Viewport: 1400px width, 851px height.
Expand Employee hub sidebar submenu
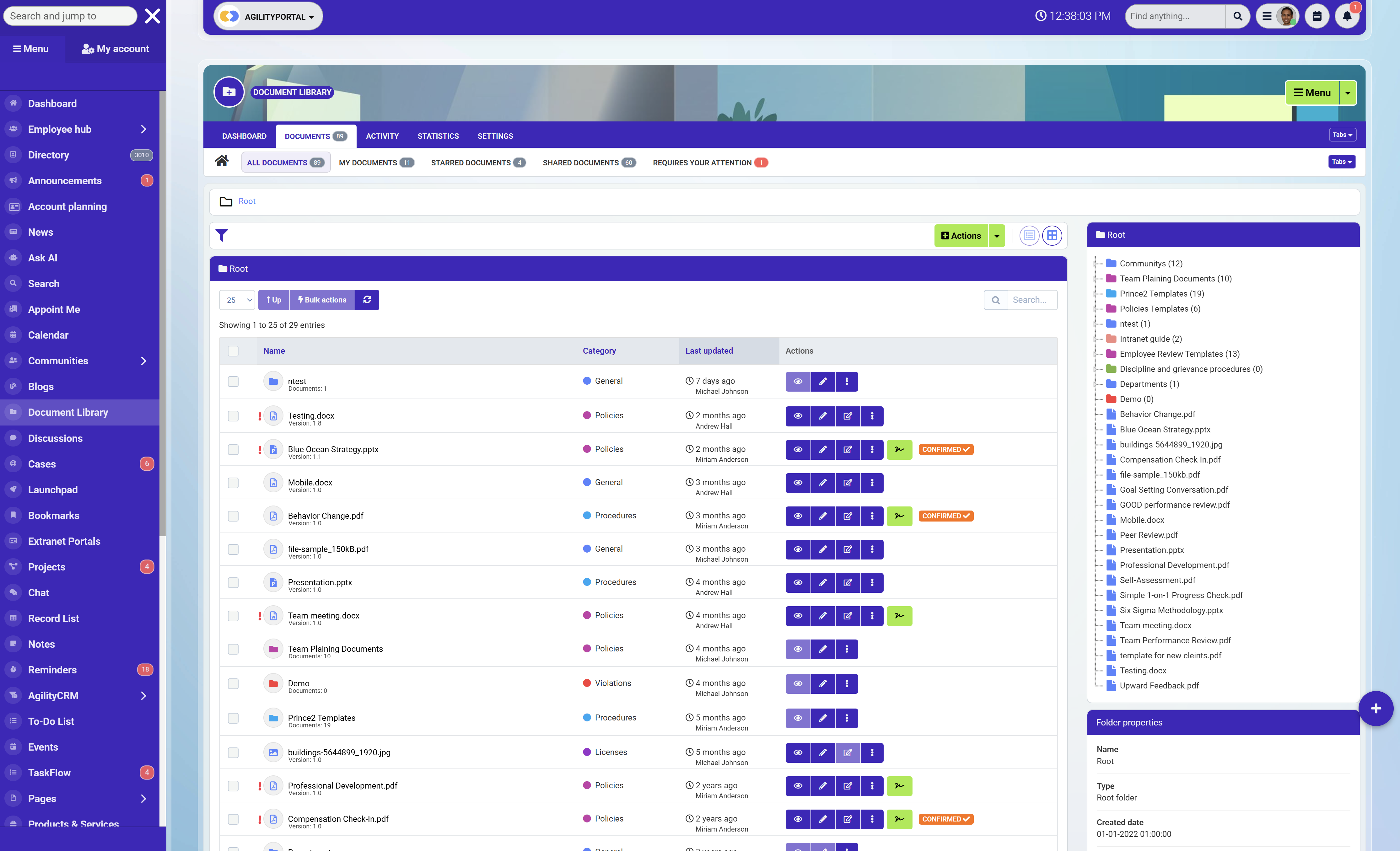point(143,129)
